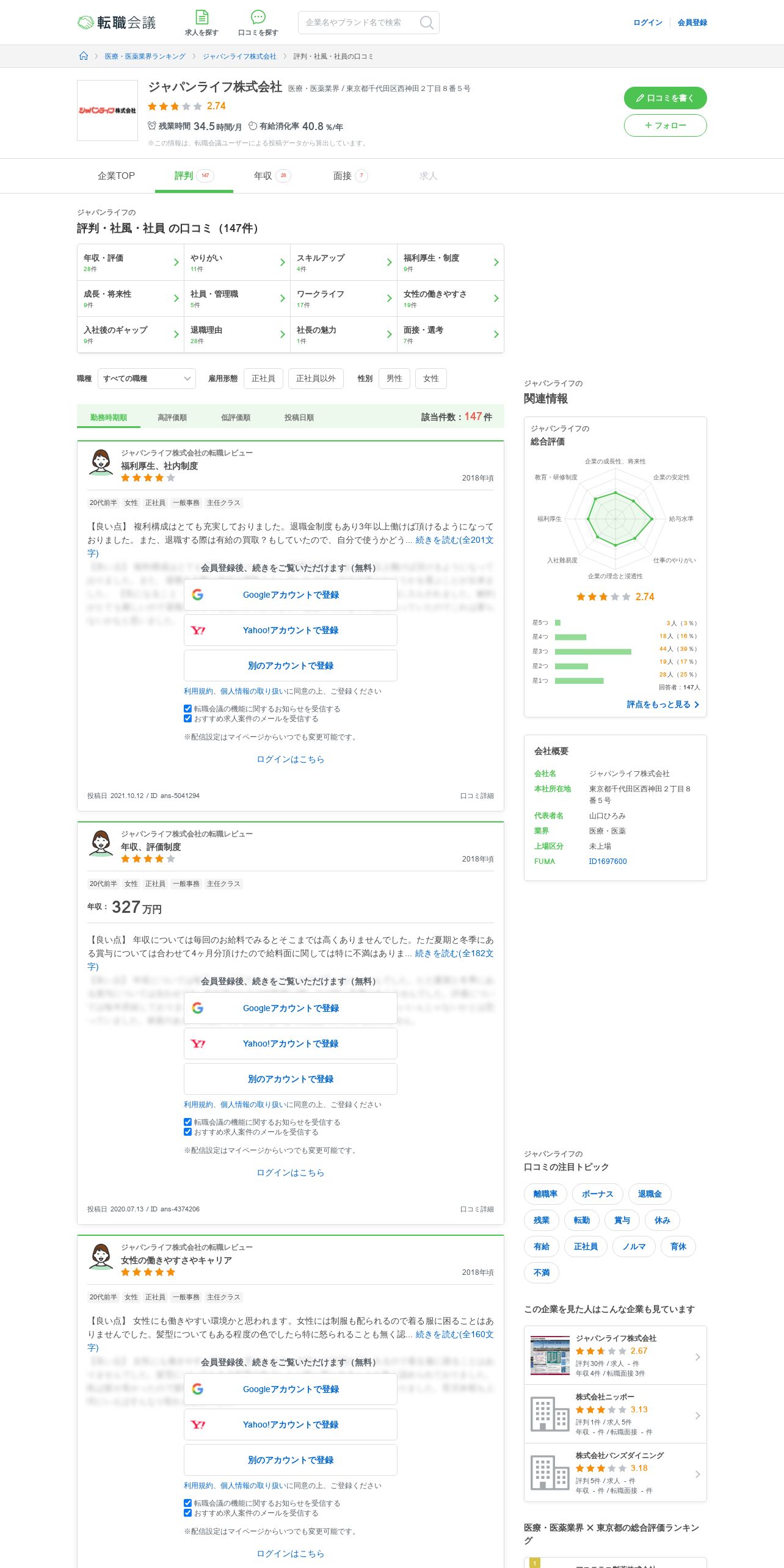Click 星4つ rating distribution bar
Viewport: 784px width, 1568px height.
coord(570,637)
